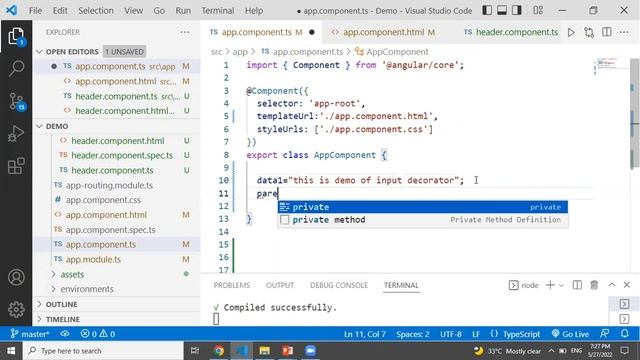Open Run and Debug view

pos(16,133)
